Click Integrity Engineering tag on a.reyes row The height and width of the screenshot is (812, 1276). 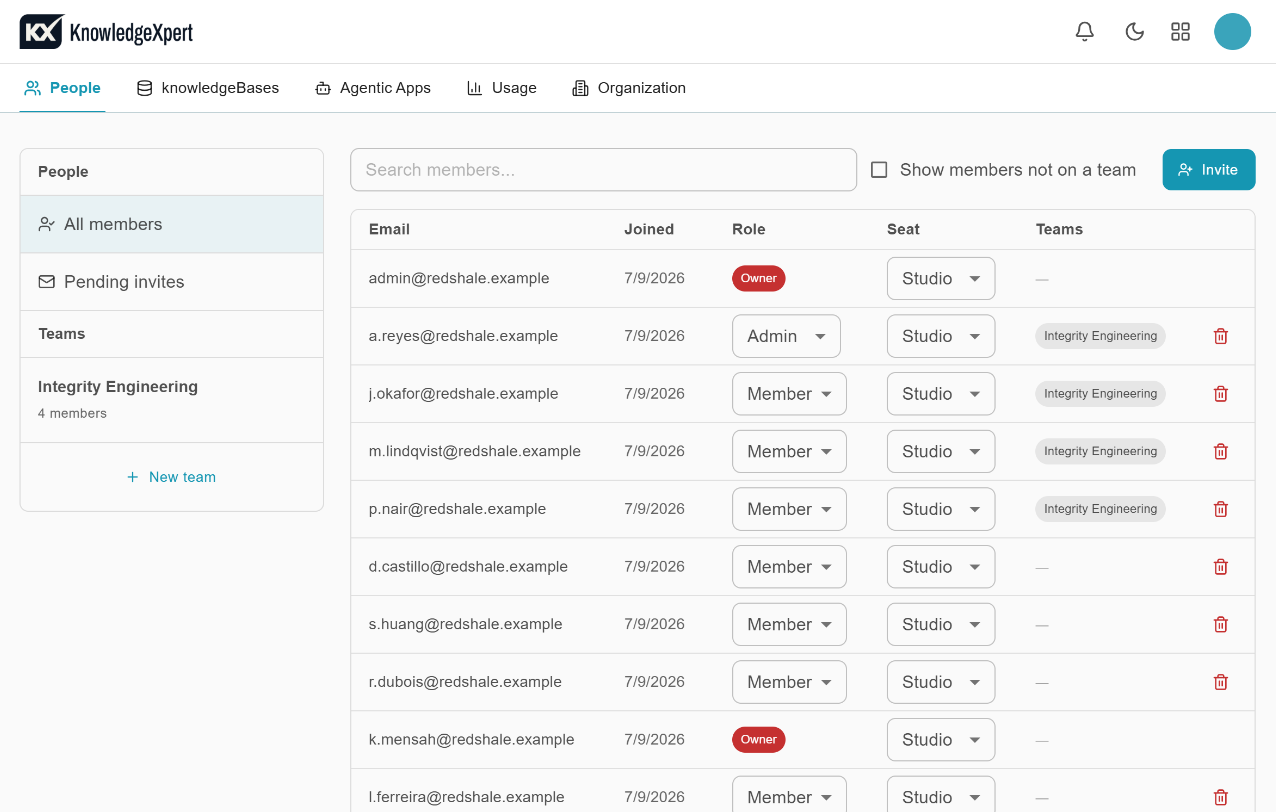coord(1100,336)
